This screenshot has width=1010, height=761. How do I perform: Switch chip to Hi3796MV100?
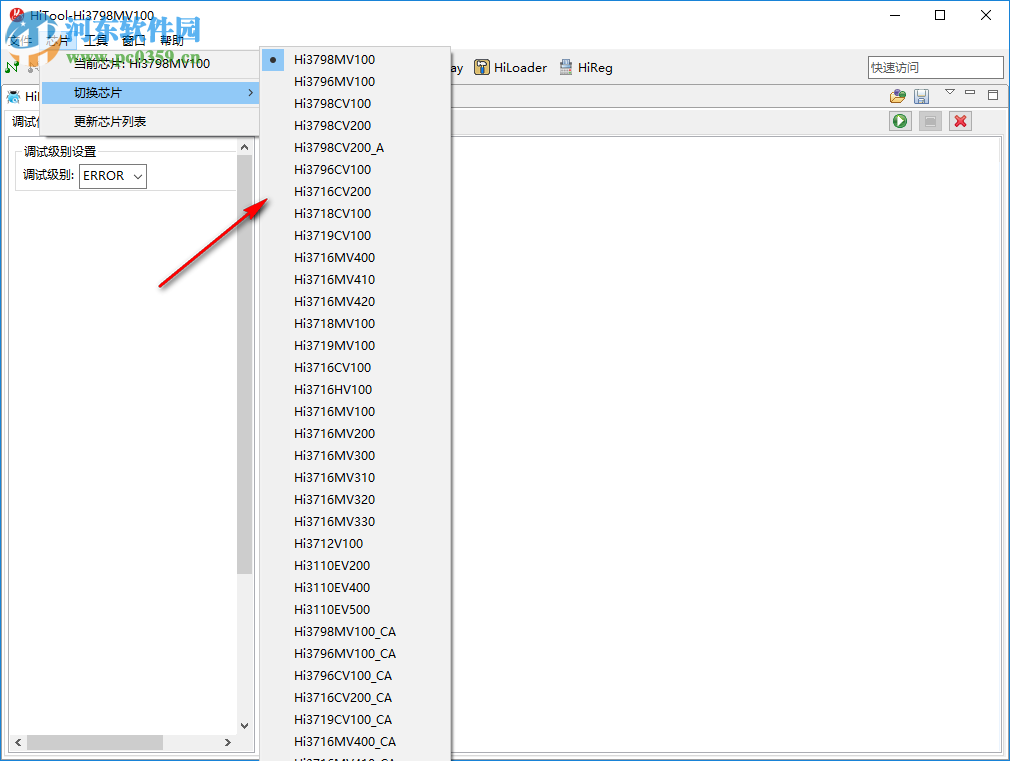[x=355, y=82]
